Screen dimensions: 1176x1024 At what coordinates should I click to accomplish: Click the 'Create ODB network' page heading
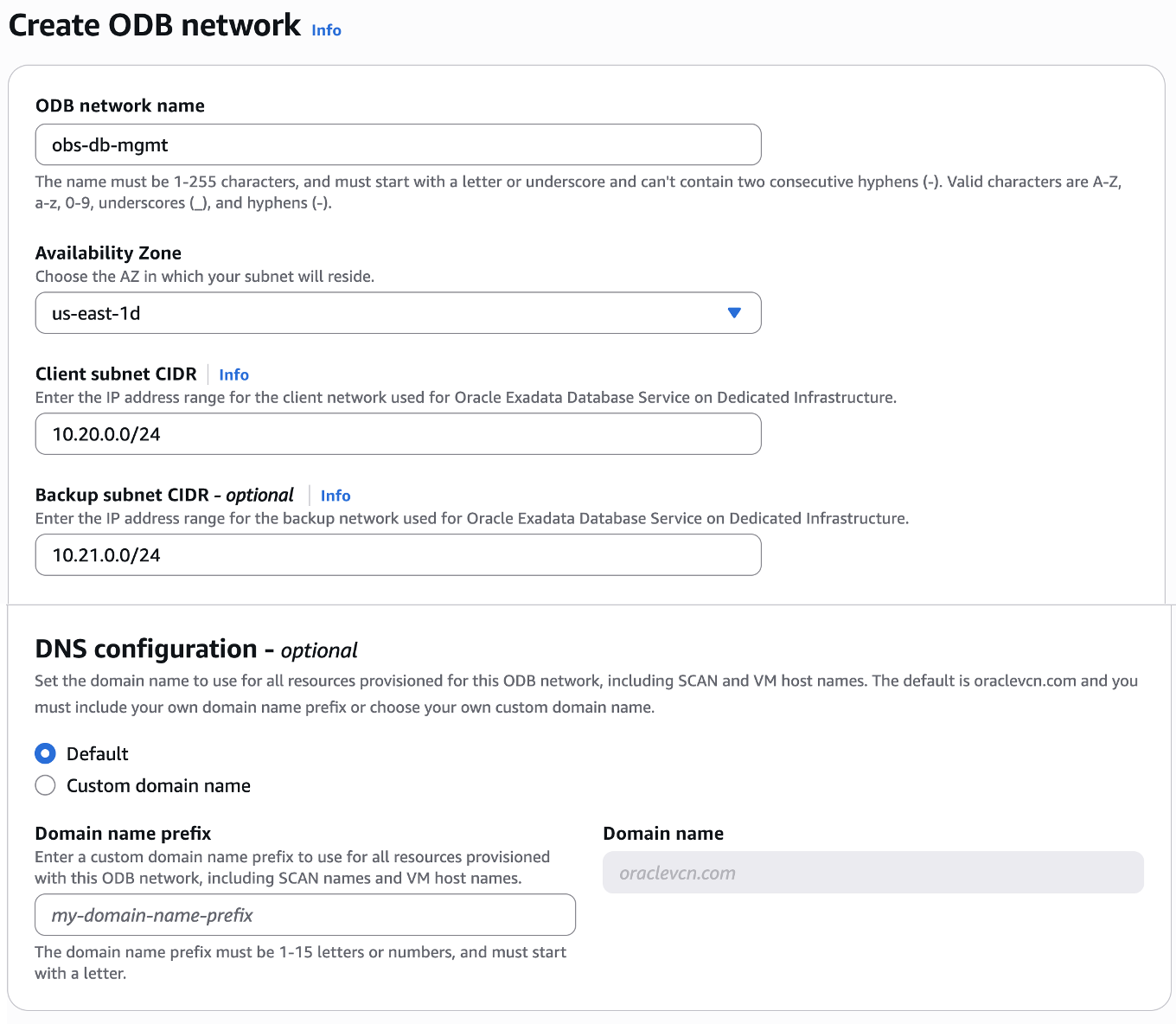(155, 25)
